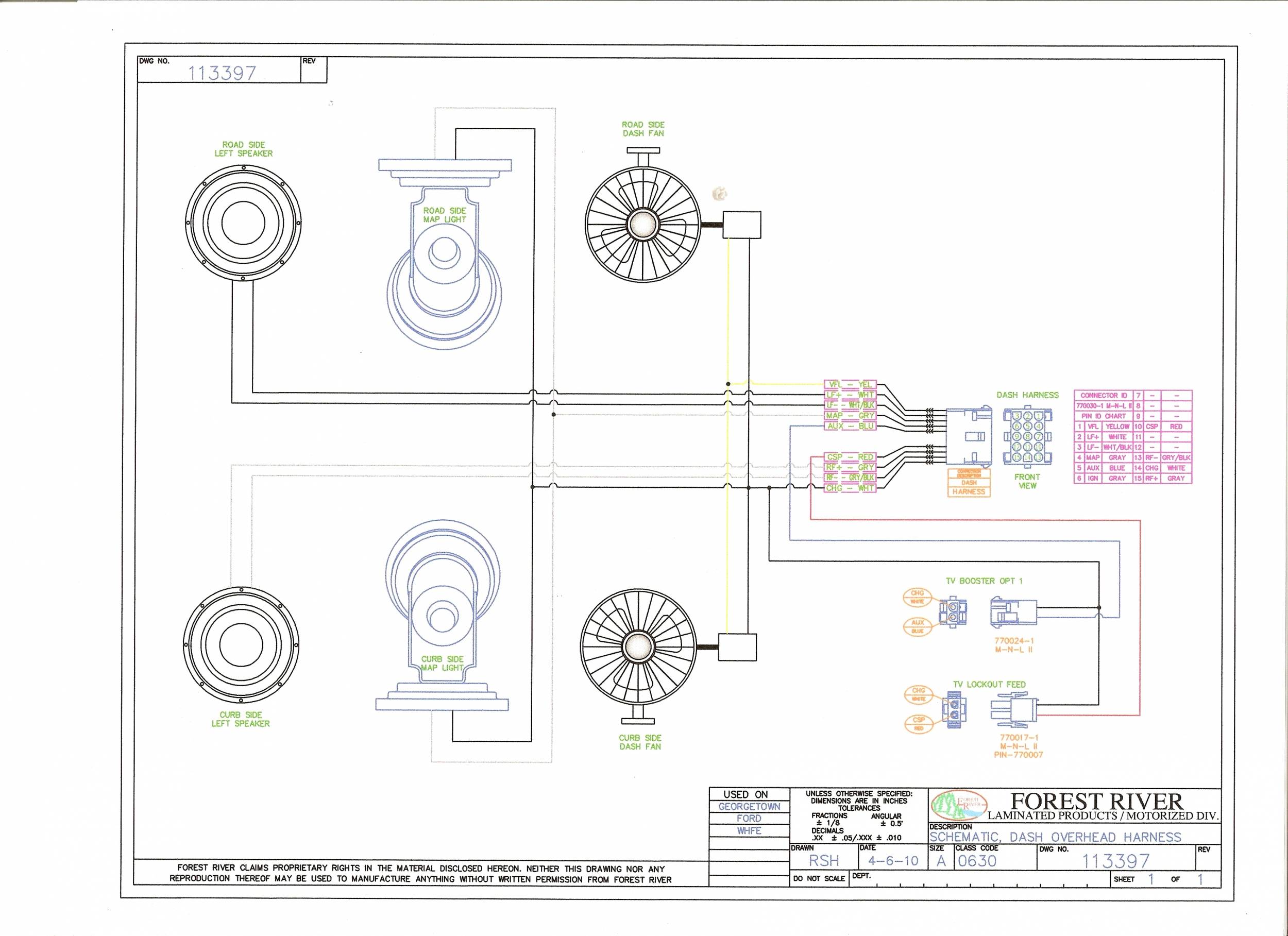Click the drawn-by initials RSH

(823, 860)
